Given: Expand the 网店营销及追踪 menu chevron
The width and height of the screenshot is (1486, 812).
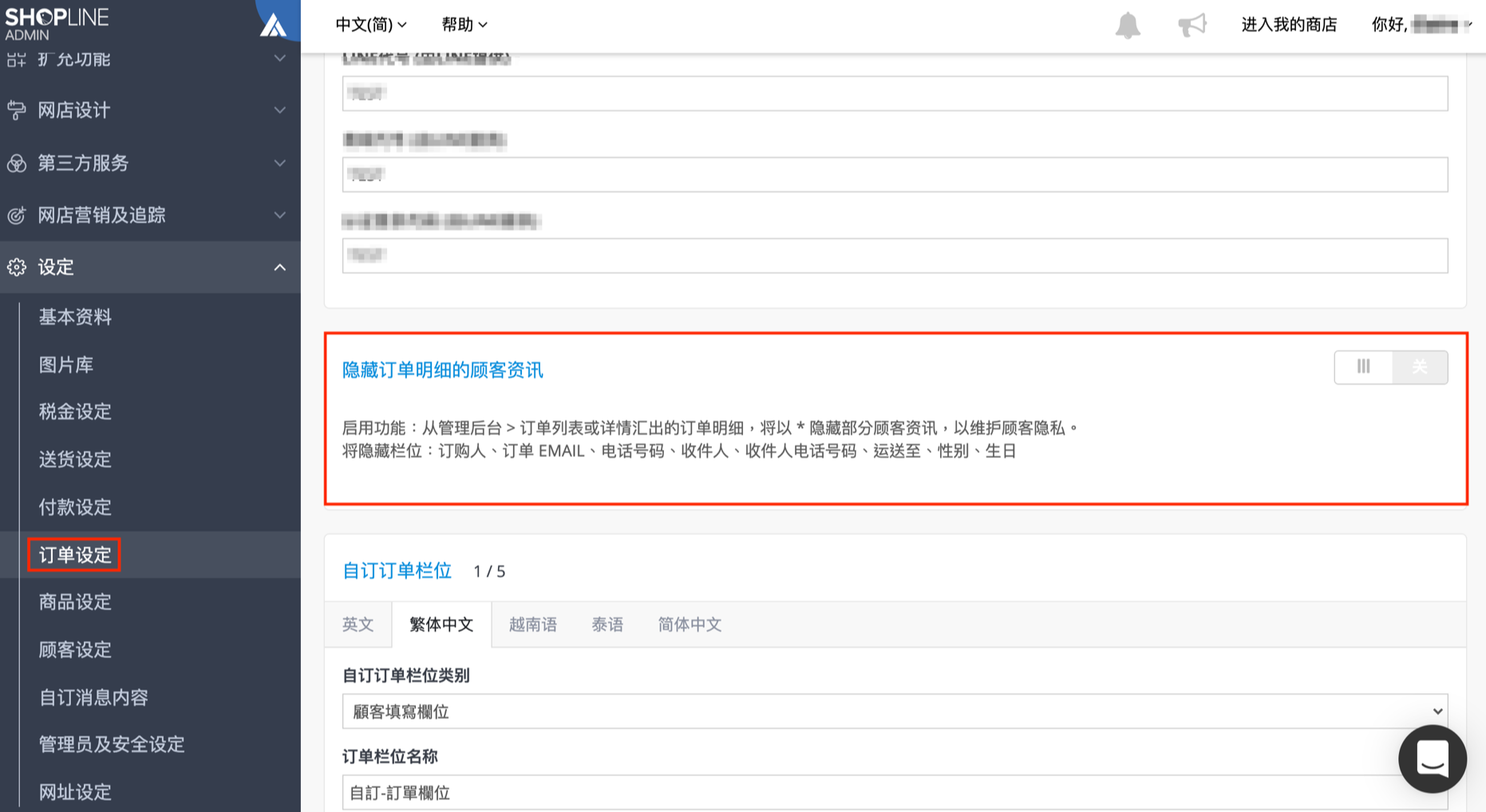Looking at the screenshot, I should [279, 215].
